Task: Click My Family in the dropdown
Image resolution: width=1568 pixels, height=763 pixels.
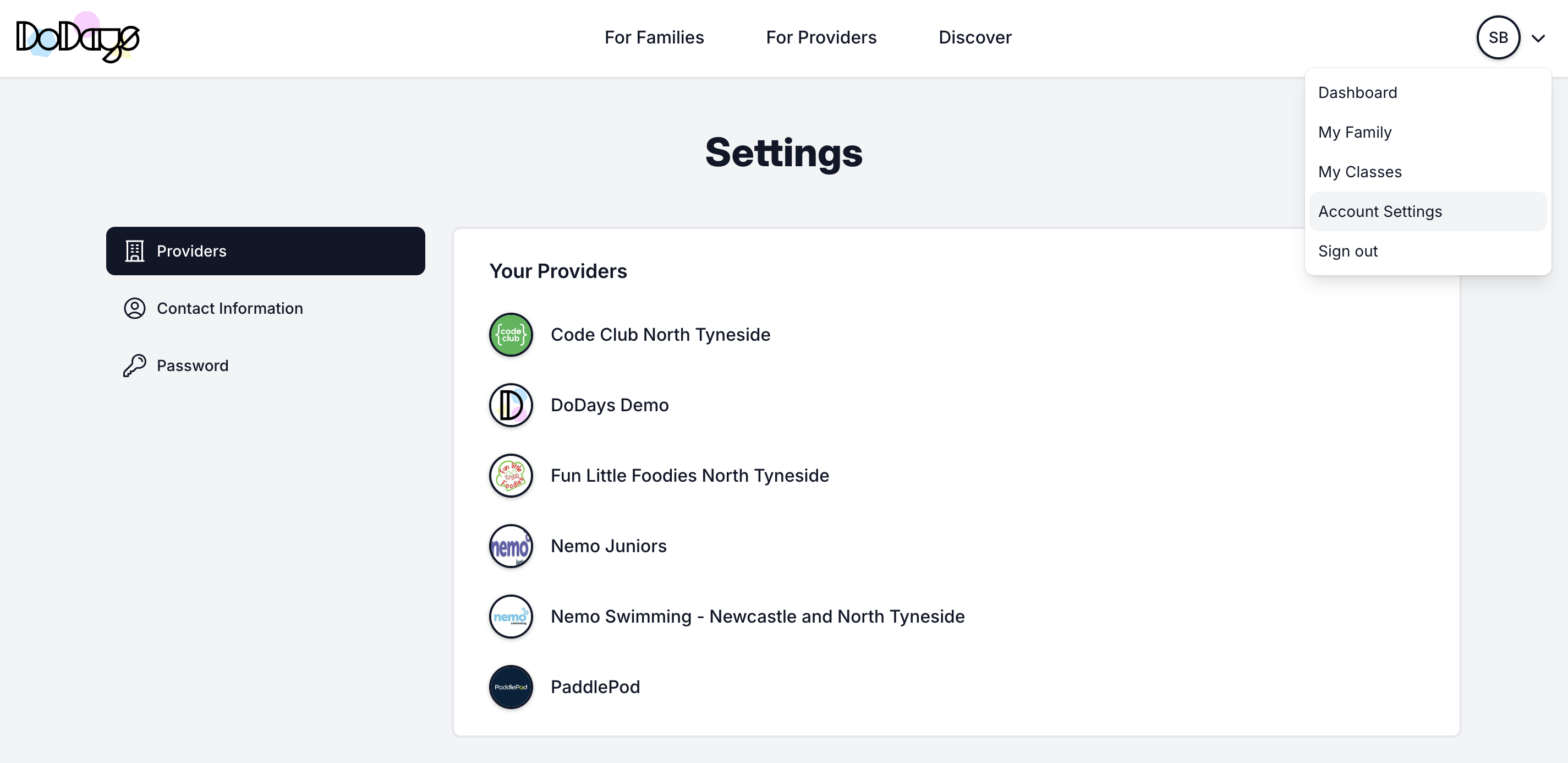Action: click(x=1355, y=132)
